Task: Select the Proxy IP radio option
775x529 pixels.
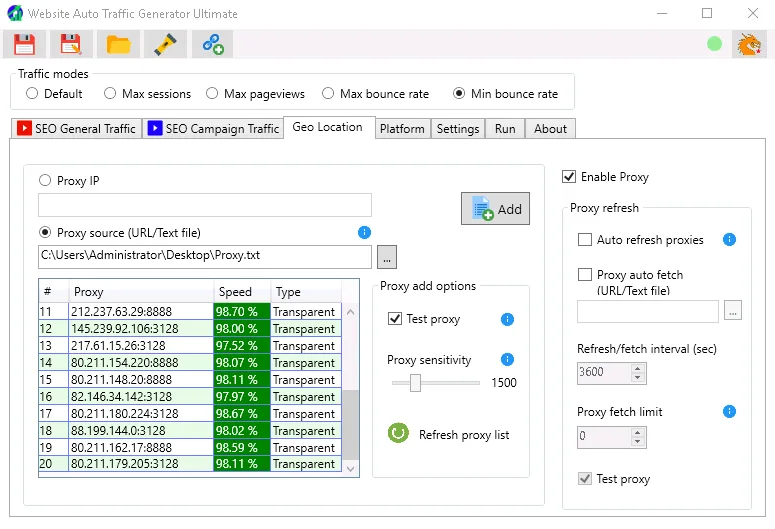Action: pyautogui.click(x=45, y=180)
